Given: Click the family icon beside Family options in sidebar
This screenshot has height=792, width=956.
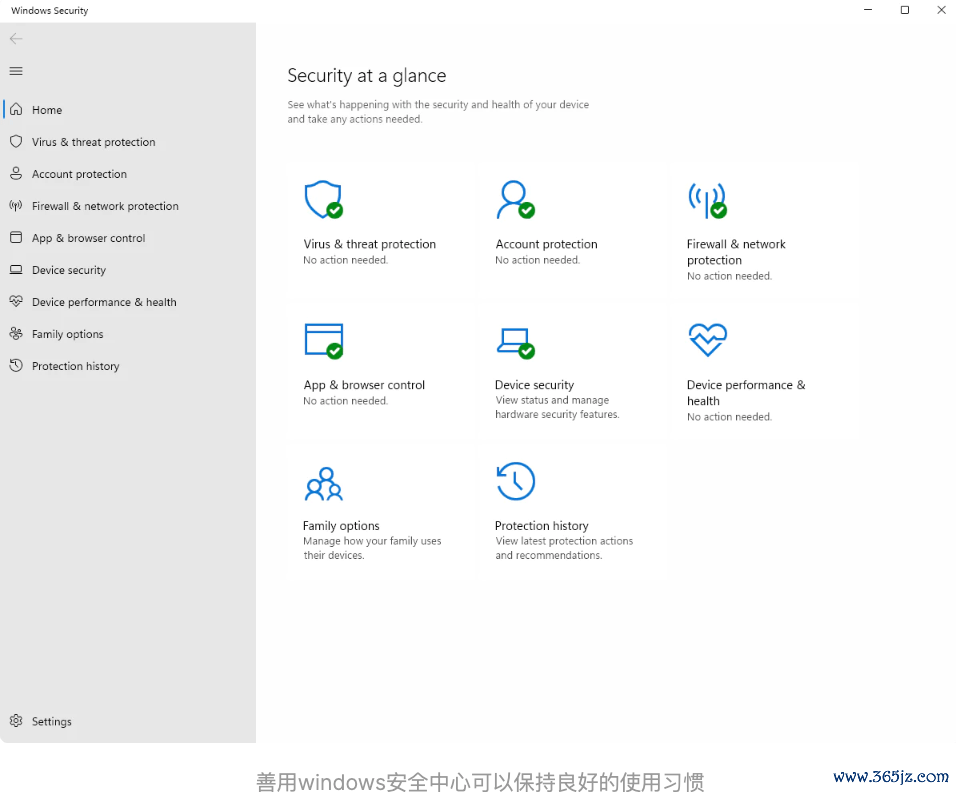Looking at the screenshot, I should click(x=16, y=334).
